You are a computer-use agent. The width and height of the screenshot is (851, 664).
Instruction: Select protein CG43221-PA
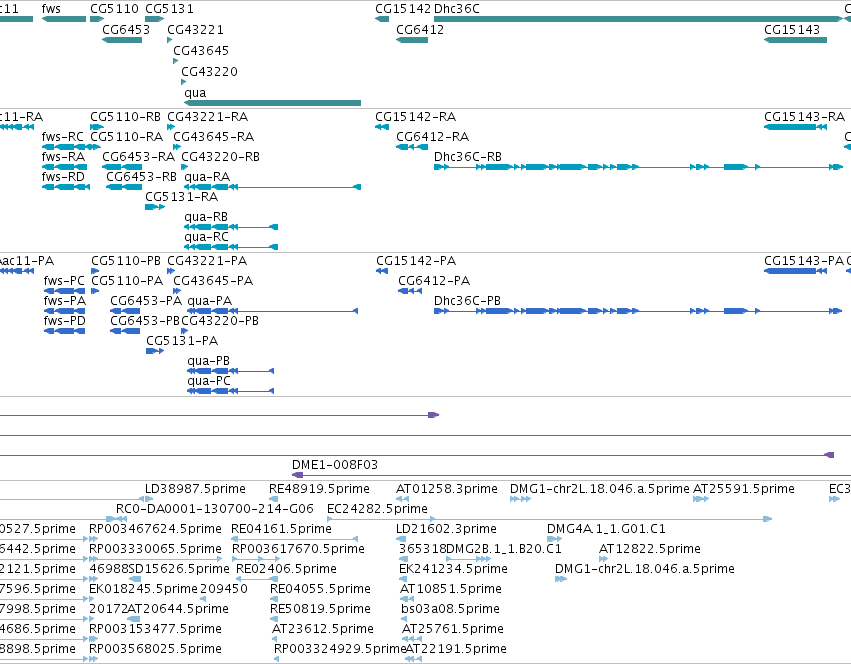[x=171, y=271]
